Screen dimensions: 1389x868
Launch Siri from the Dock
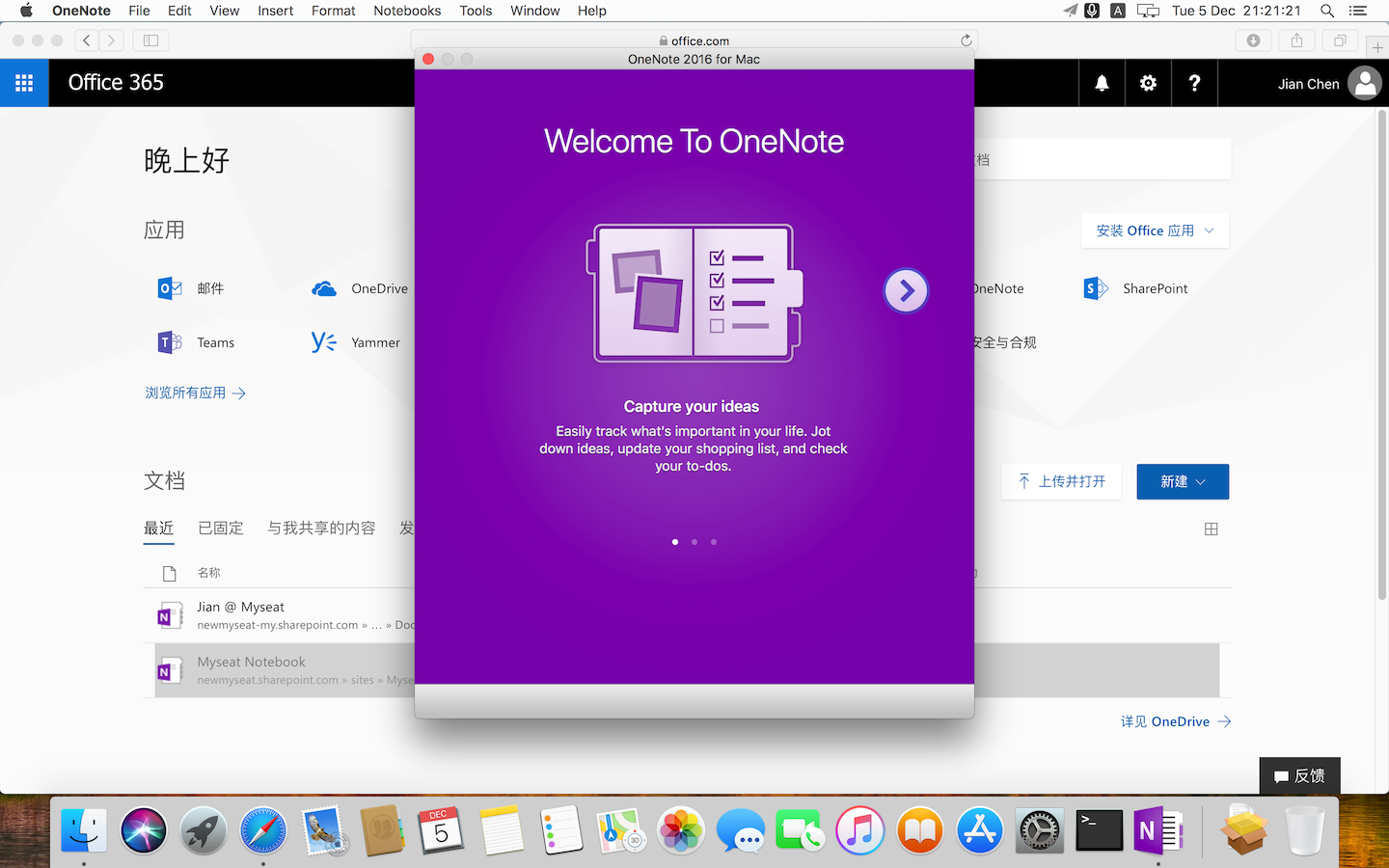144,830
